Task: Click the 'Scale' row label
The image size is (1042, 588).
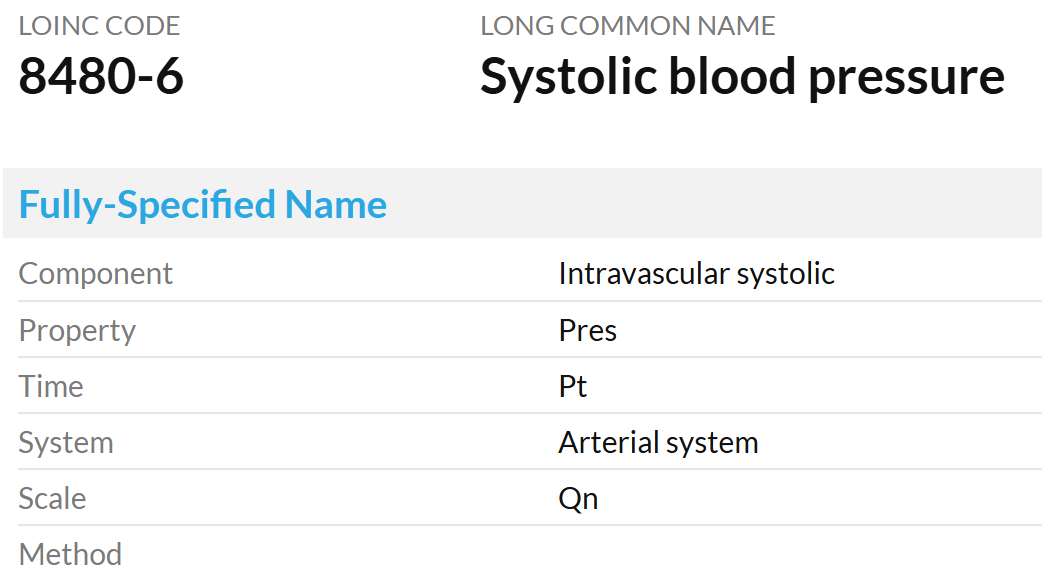Action: click(53, 498)
